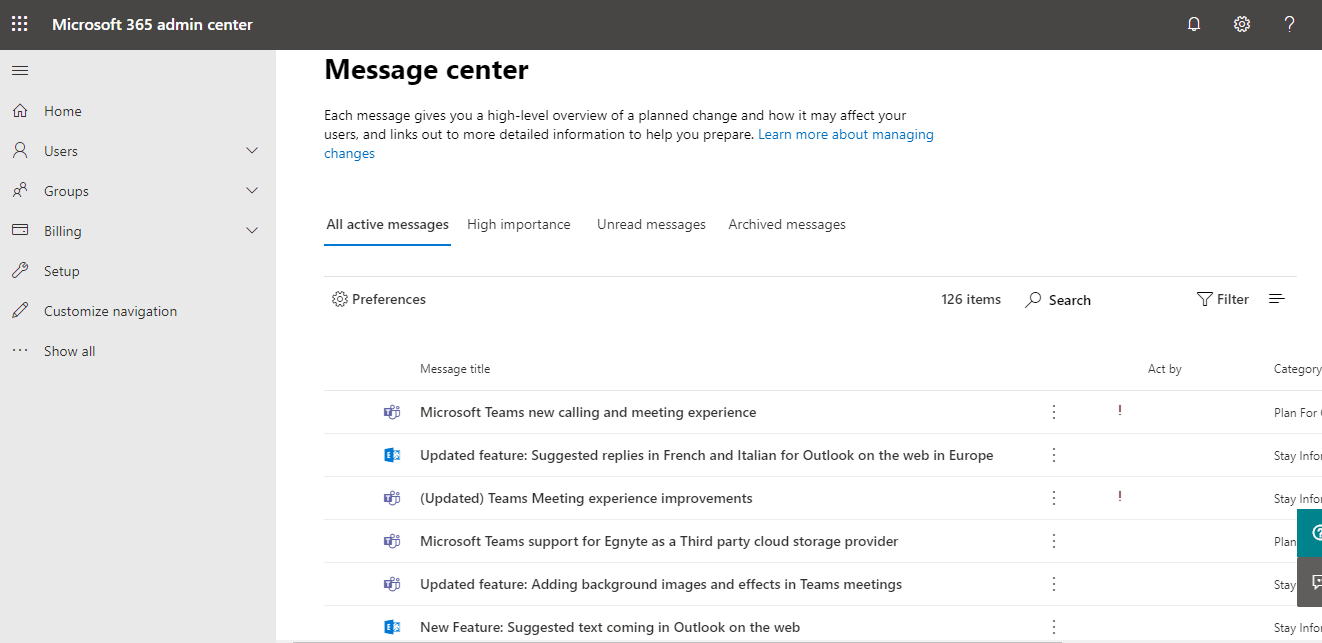Viewport: 1322px width, 643px height.
Task: Open the list view options icon
Action: pyautogui.click(x=1277, y=299)
